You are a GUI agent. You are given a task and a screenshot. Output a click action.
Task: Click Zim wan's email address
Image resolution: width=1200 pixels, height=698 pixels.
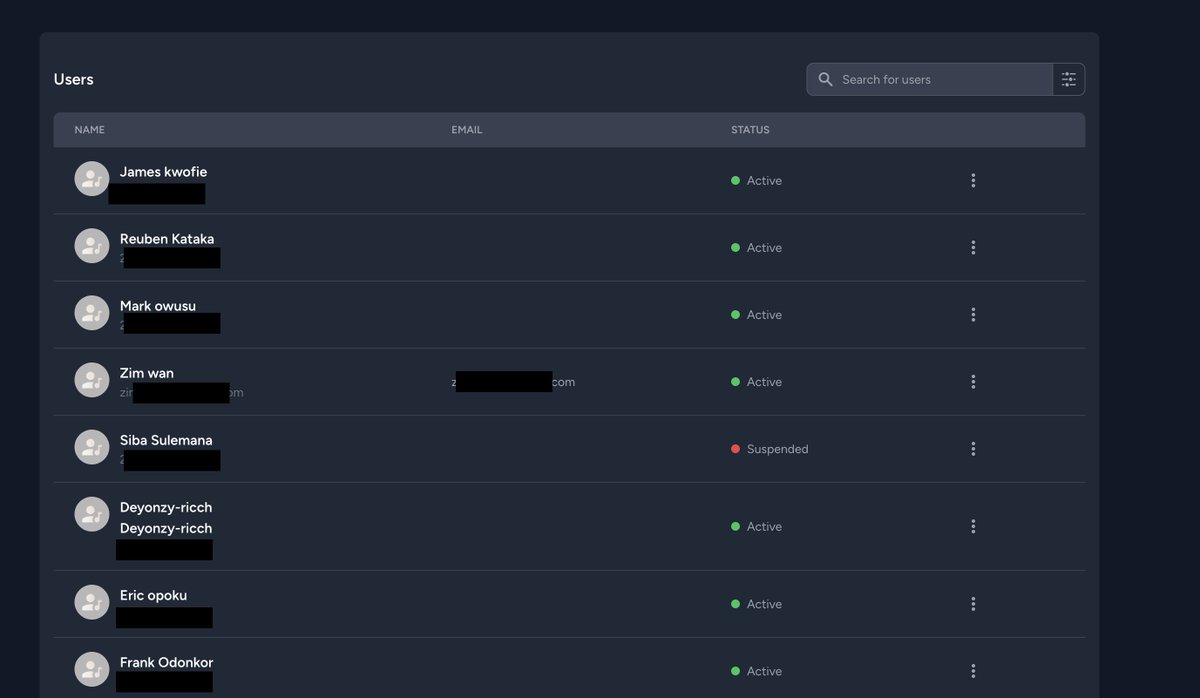point(513,381)
